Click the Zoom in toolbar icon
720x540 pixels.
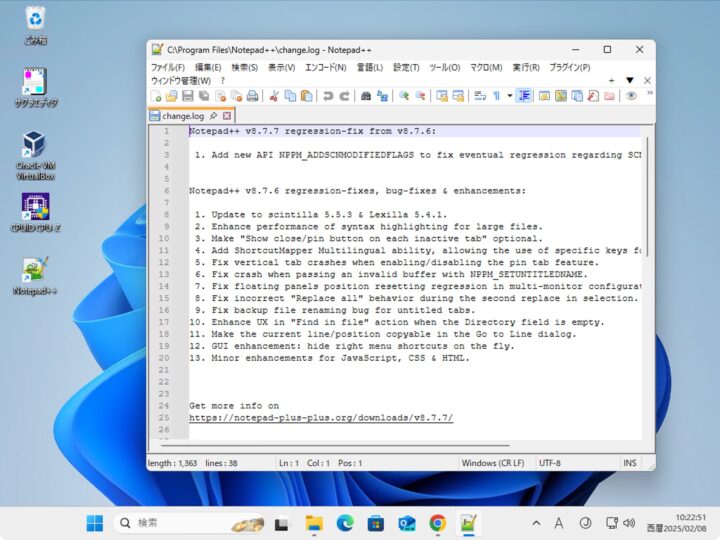point(404,96)
